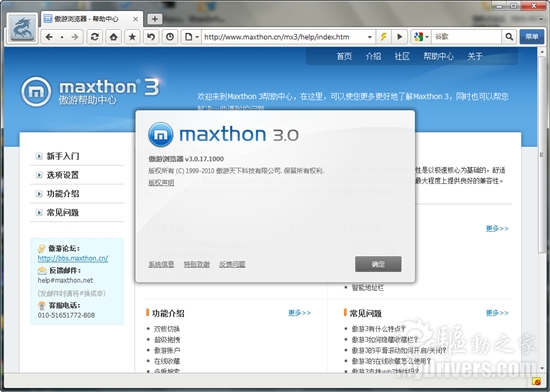Screen dimensions: 550x392
Task: Open FAQ 傲游3的在线收藏怎么使用?
Action: point(391,361)
